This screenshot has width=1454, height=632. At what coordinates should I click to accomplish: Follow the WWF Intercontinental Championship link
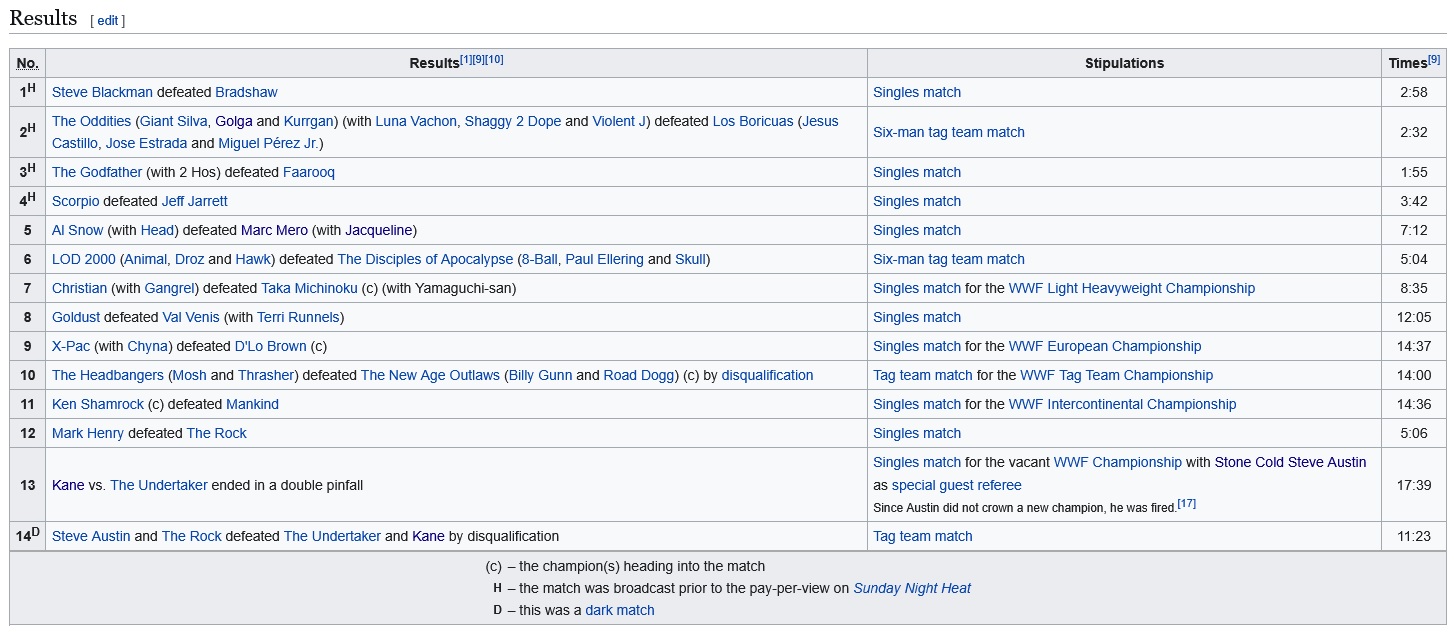[x=1122, y=404]
